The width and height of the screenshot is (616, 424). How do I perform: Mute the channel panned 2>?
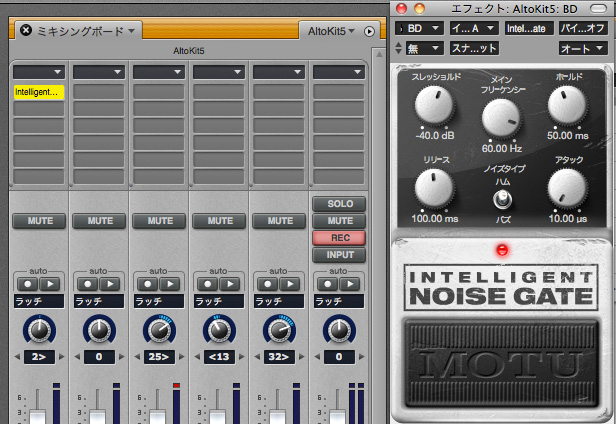pos(39,221)
